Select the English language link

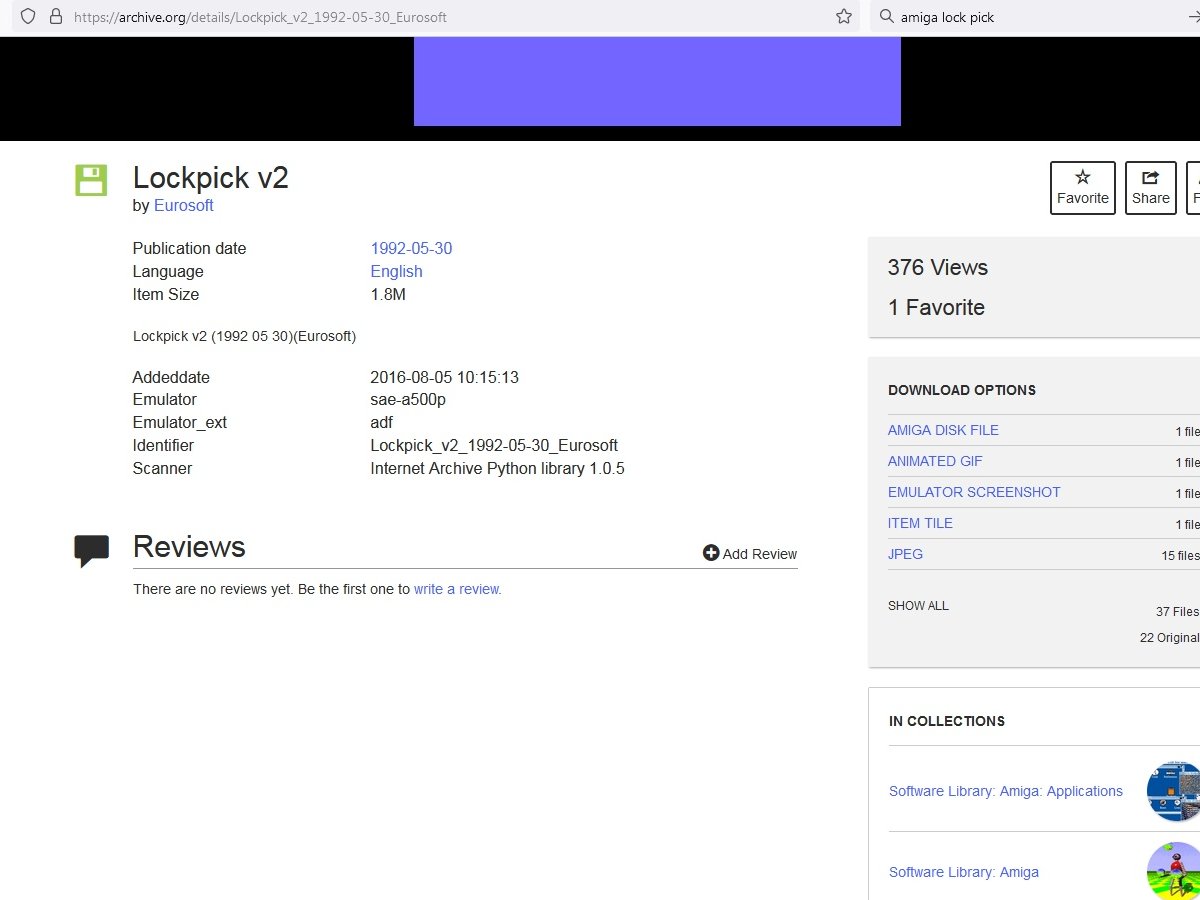(x=396, y=271)
